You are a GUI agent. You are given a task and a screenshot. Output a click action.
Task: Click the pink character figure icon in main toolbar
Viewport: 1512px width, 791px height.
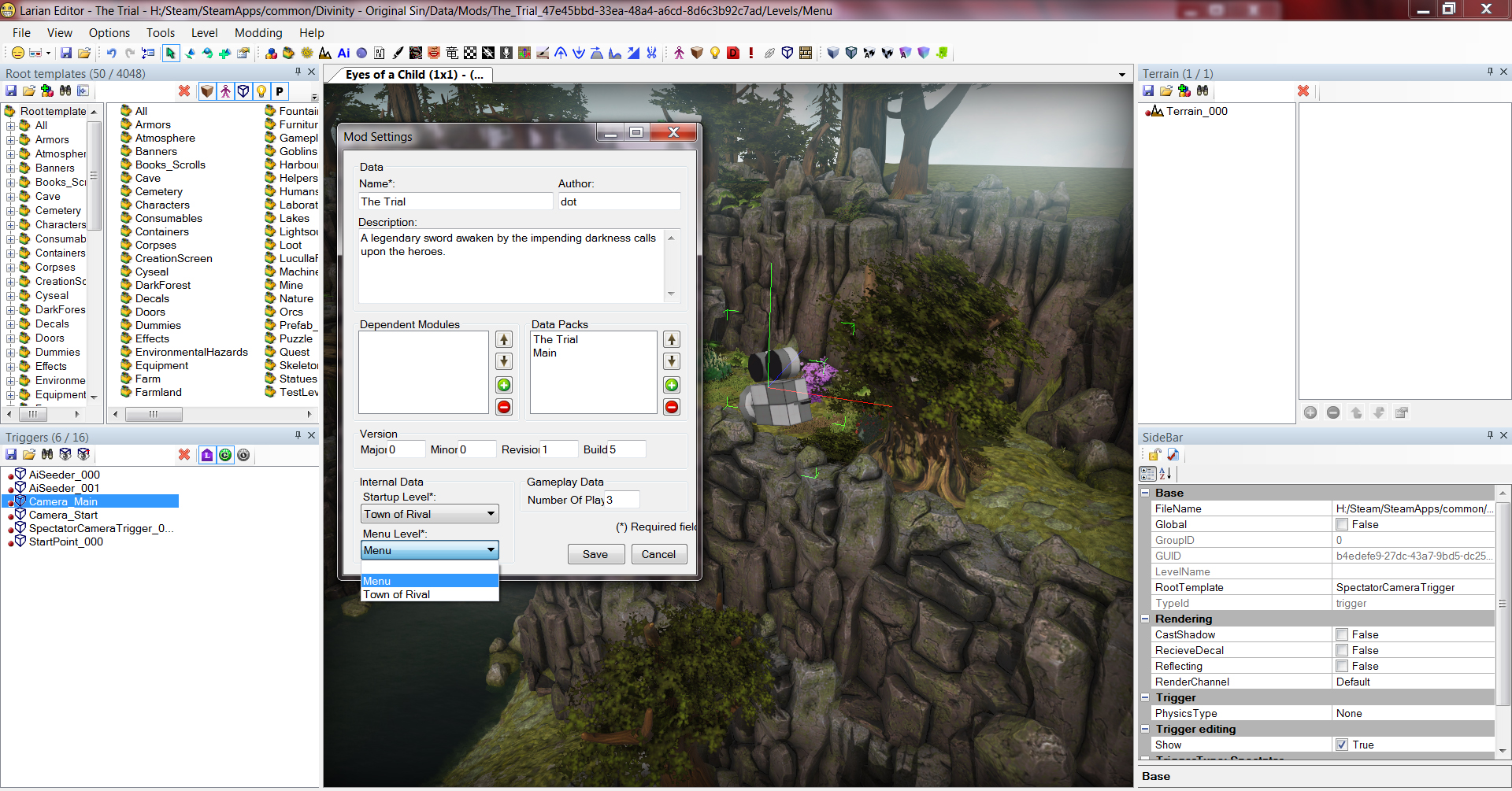tap(679, 53)
